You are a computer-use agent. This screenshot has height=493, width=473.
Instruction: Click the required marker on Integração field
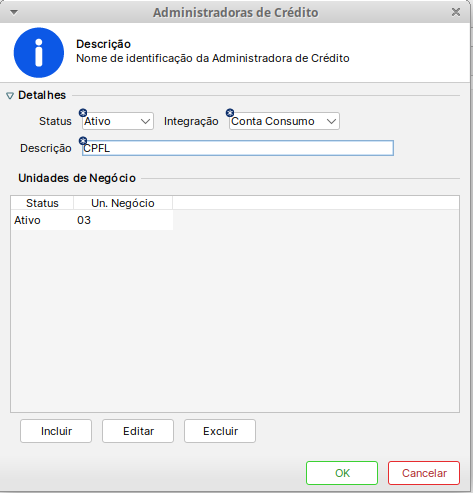[x=230, y=113]
